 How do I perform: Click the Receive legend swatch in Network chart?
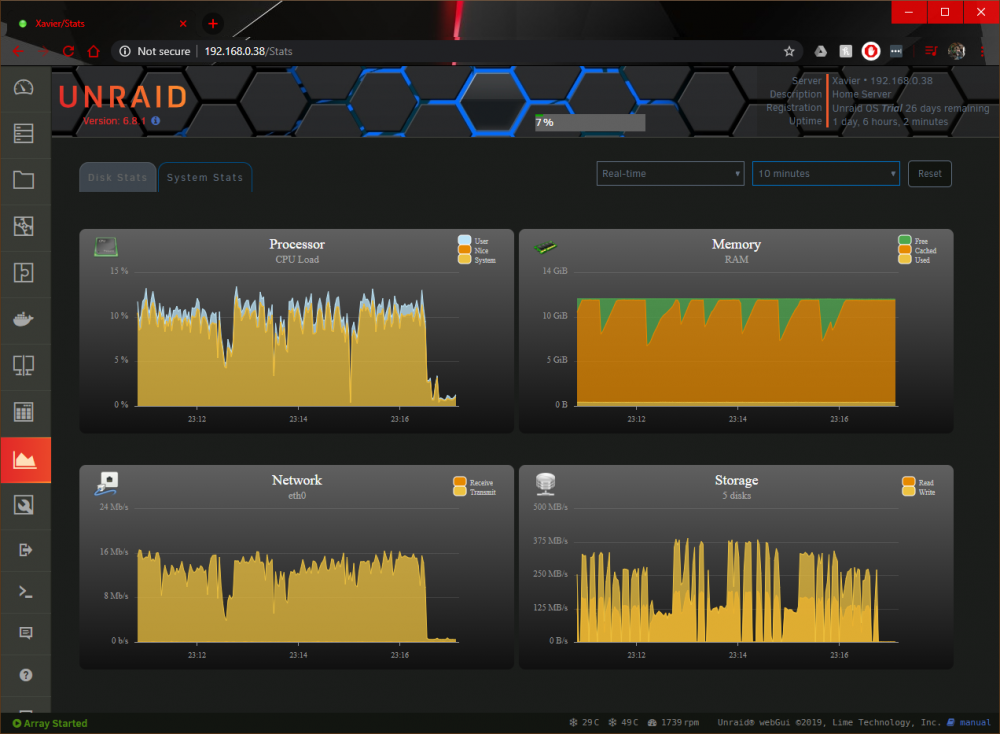tap(460, 482)
